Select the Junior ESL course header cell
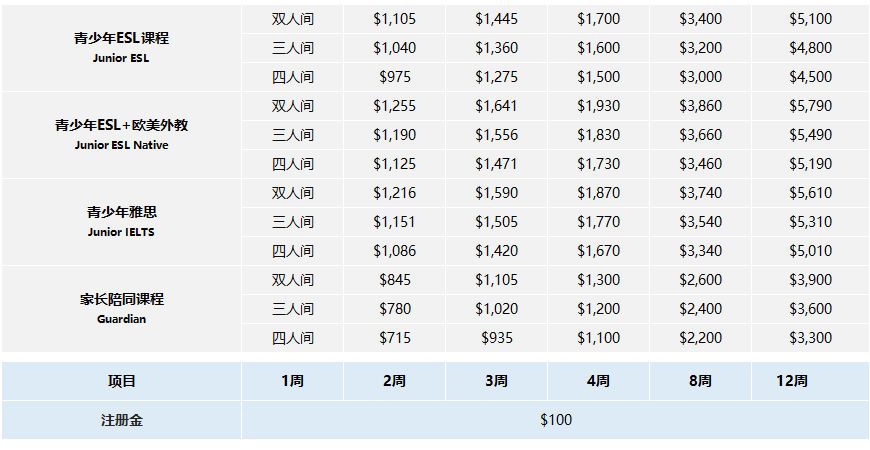This screenshot has height=450, width=870. pyautogui.click(x=122, y=48)
